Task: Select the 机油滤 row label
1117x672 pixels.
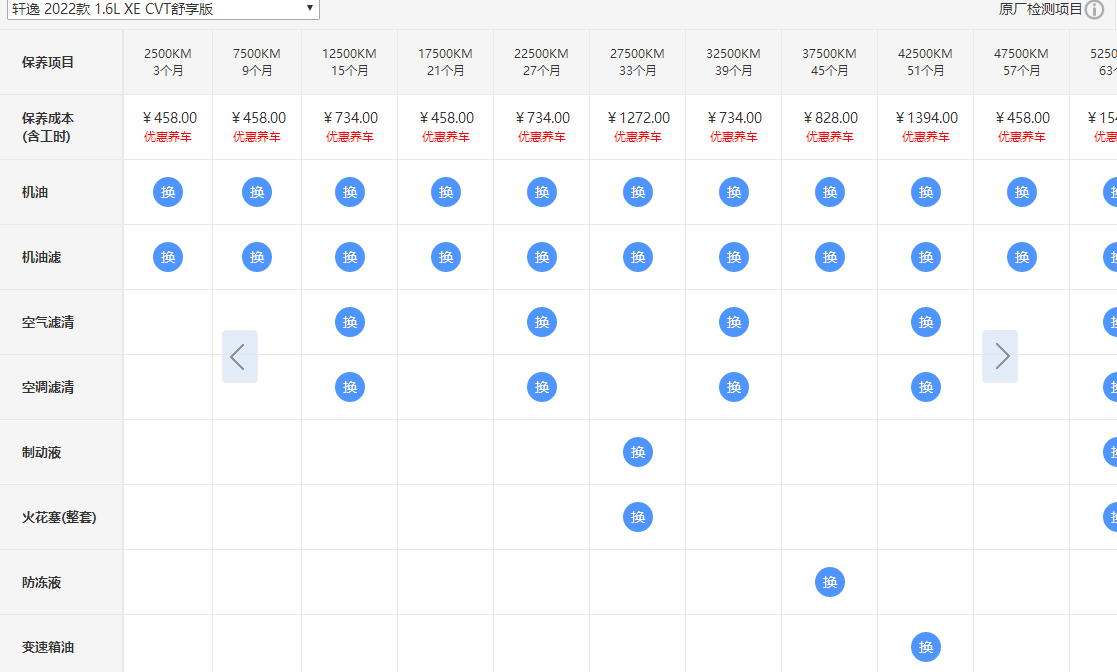Action: coord(41,257)
